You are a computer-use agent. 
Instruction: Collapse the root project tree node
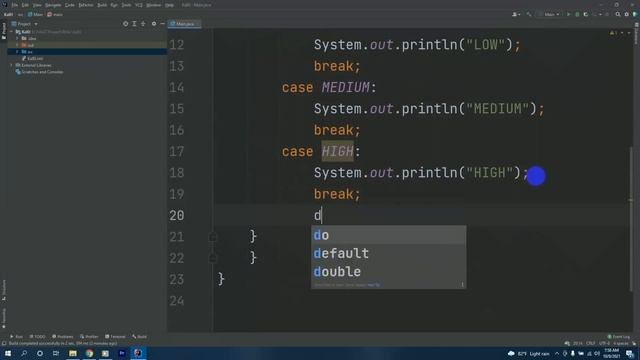11,31
